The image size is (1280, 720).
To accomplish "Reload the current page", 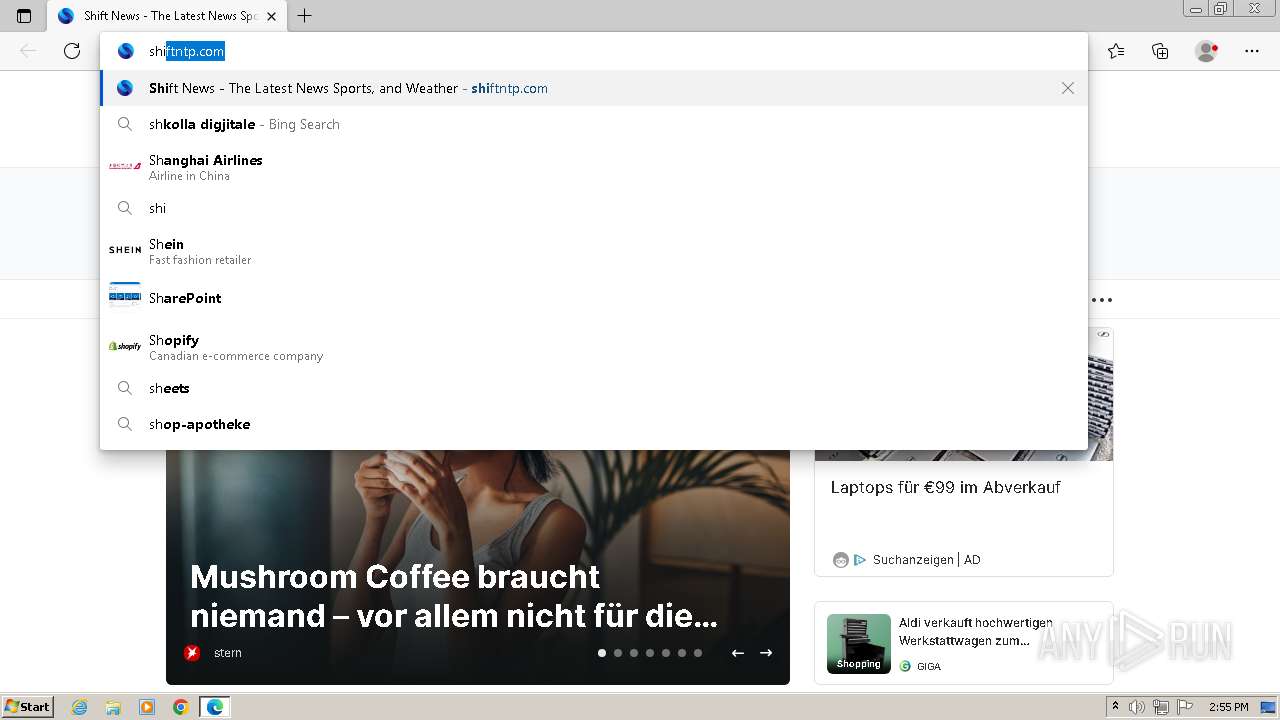I will click(72, 51).
